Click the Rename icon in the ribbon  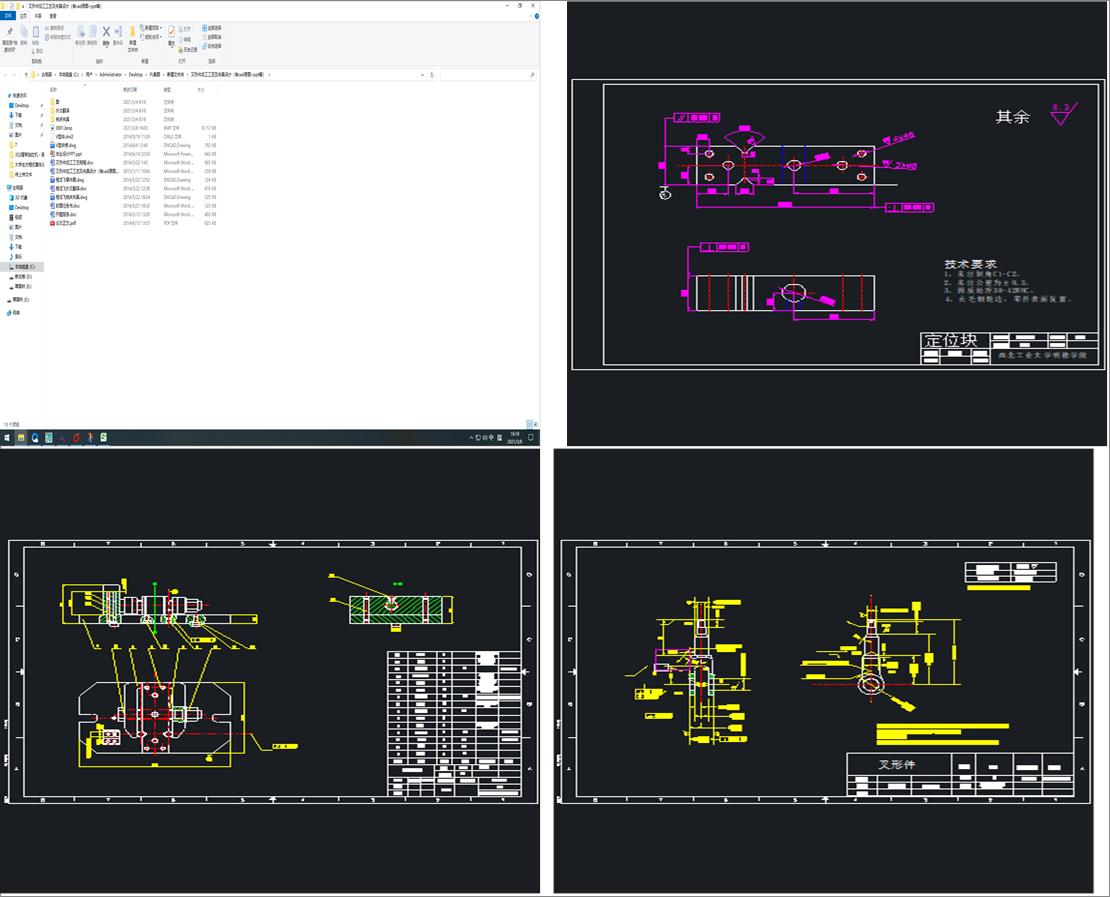[x=118, y=35]
